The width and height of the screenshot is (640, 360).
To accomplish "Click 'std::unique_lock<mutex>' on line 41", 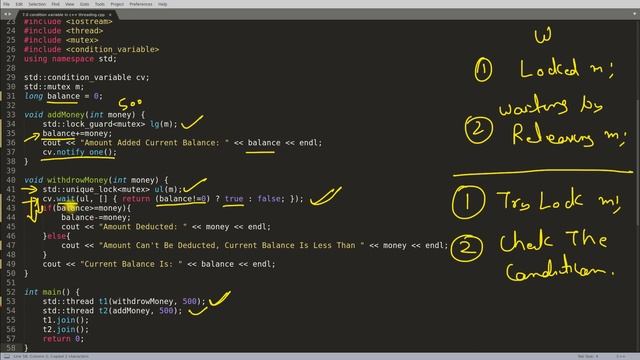I will [x=96, y=189].
